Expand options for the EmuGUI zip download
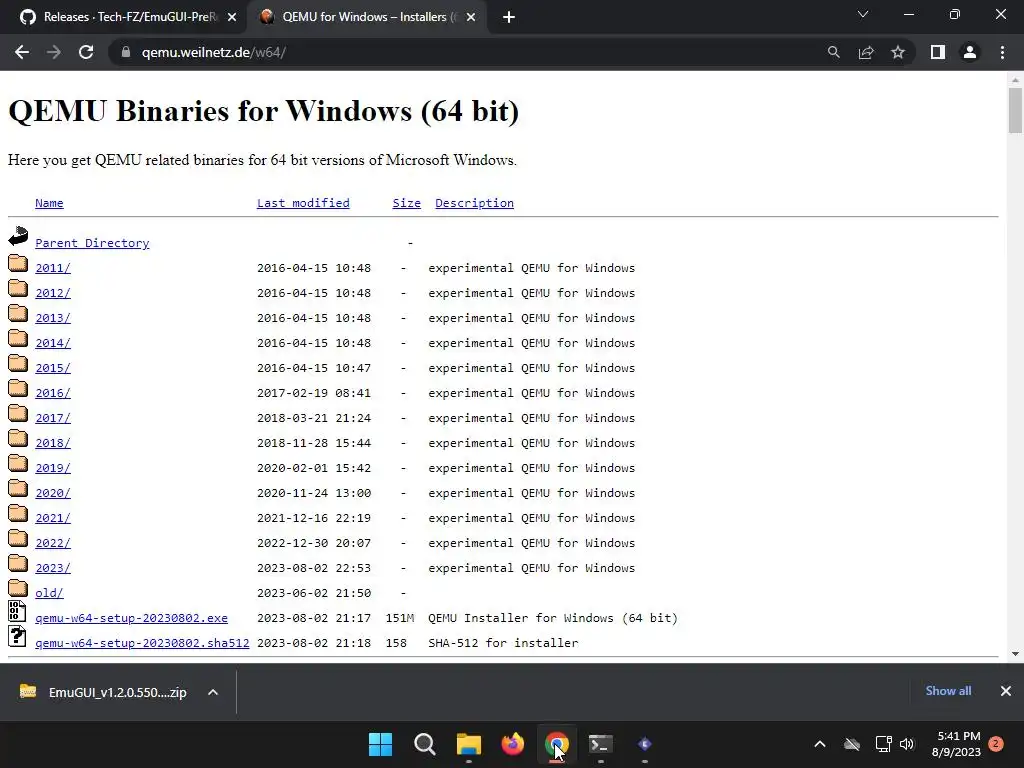 (x=213, y=692)
